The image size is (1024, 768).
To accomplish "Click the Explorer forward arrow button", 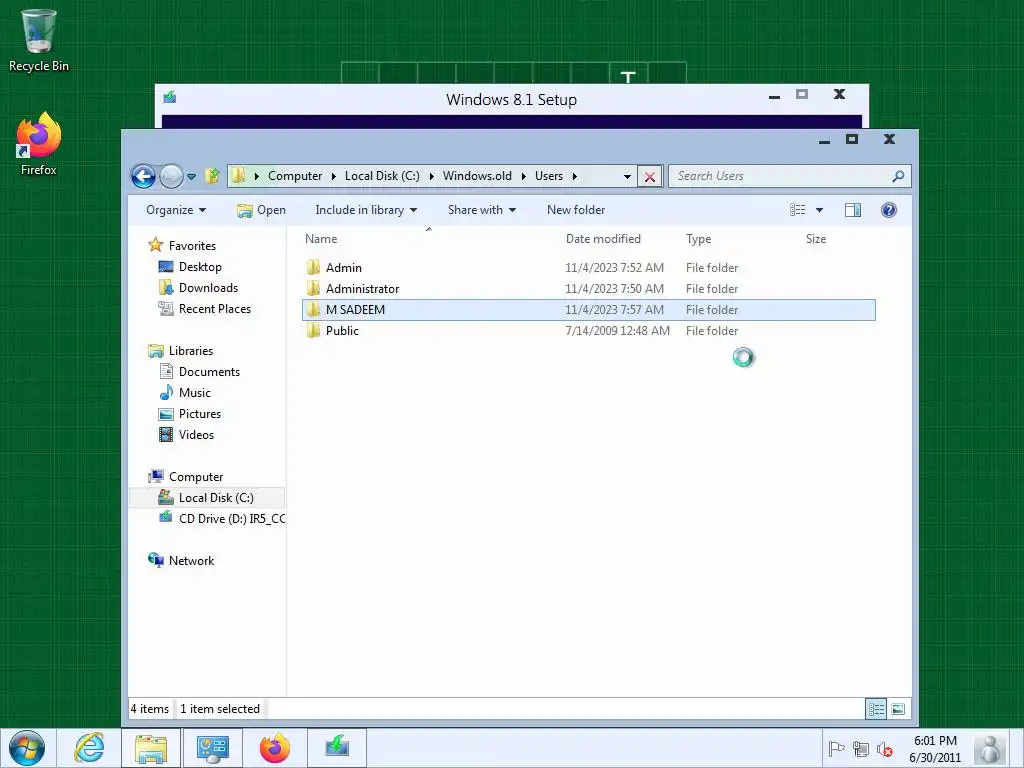I will (171, 176).
